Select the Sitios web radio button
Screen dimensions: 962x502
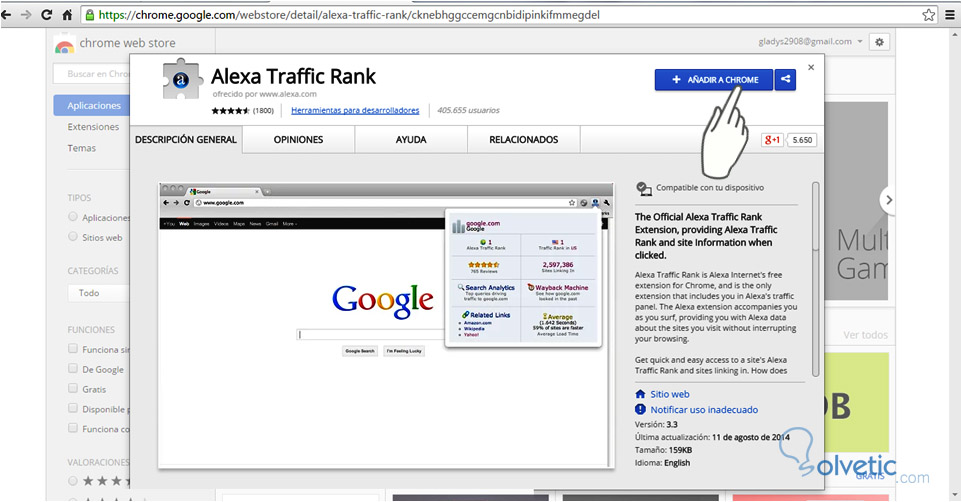pyautogui.click(x=73, y=236)
